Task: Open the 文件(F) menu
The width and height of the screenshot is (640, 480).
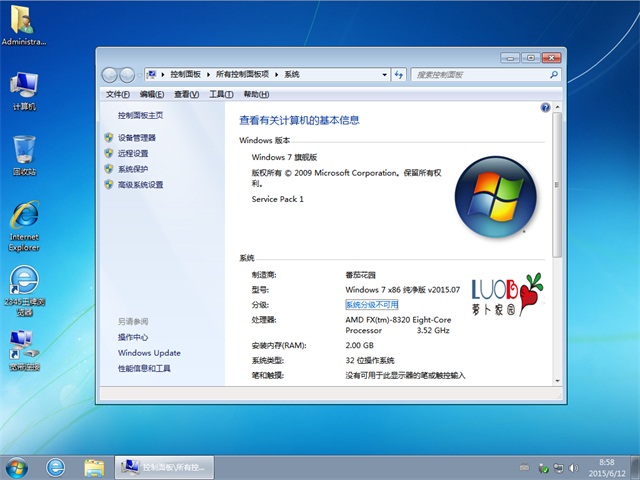Action: point(118,94)
